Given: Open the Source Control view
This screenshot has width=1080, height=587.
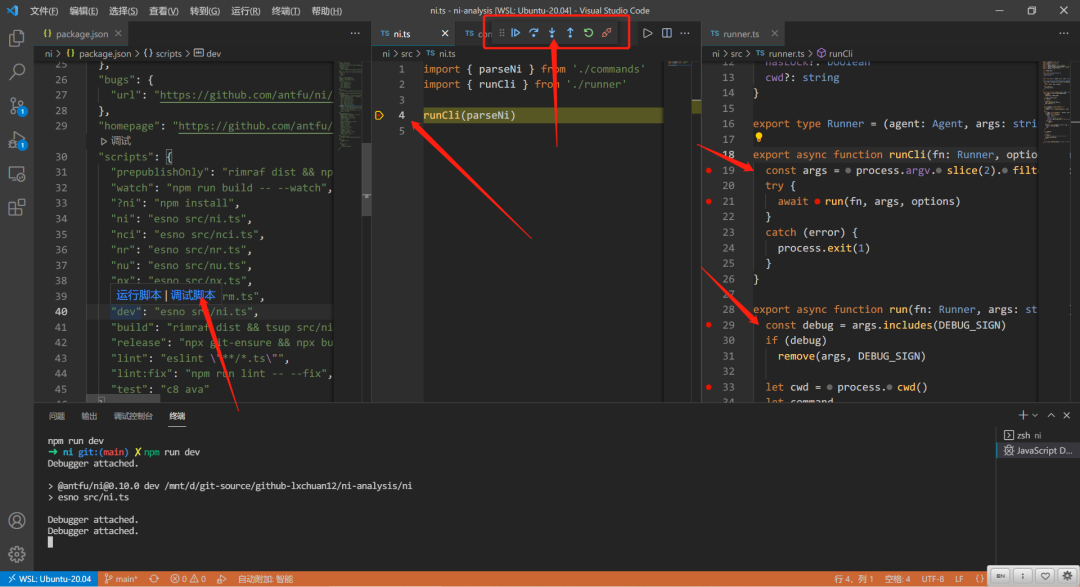Looking at the screenshot, I should (x=17, y=106).
